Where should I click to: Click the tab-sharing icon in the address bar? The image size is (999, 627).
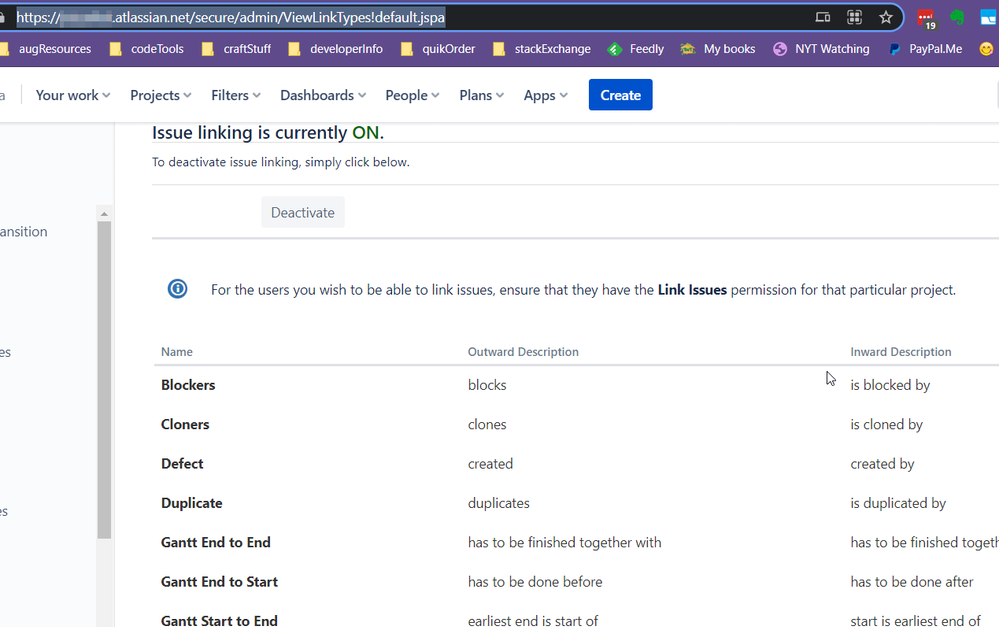click(823, 16)
